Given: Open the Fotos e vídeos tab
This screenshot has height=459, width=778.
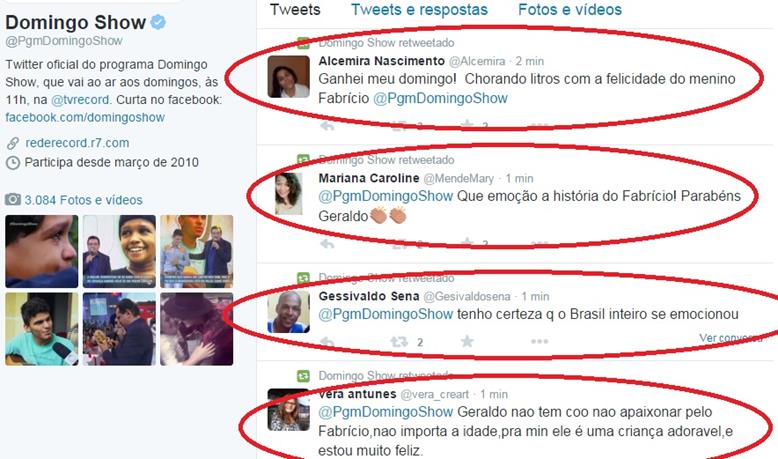Looking at the screenshot, I should (x=570, y=9).
